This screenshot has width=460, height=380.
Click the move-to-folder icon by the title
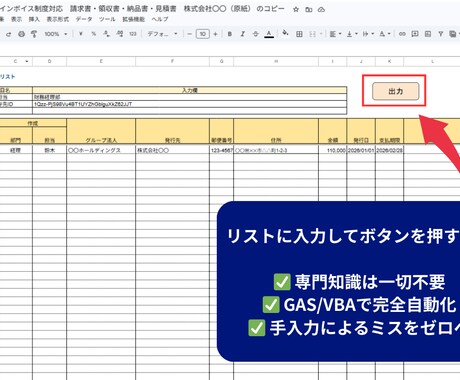(309, 9)
